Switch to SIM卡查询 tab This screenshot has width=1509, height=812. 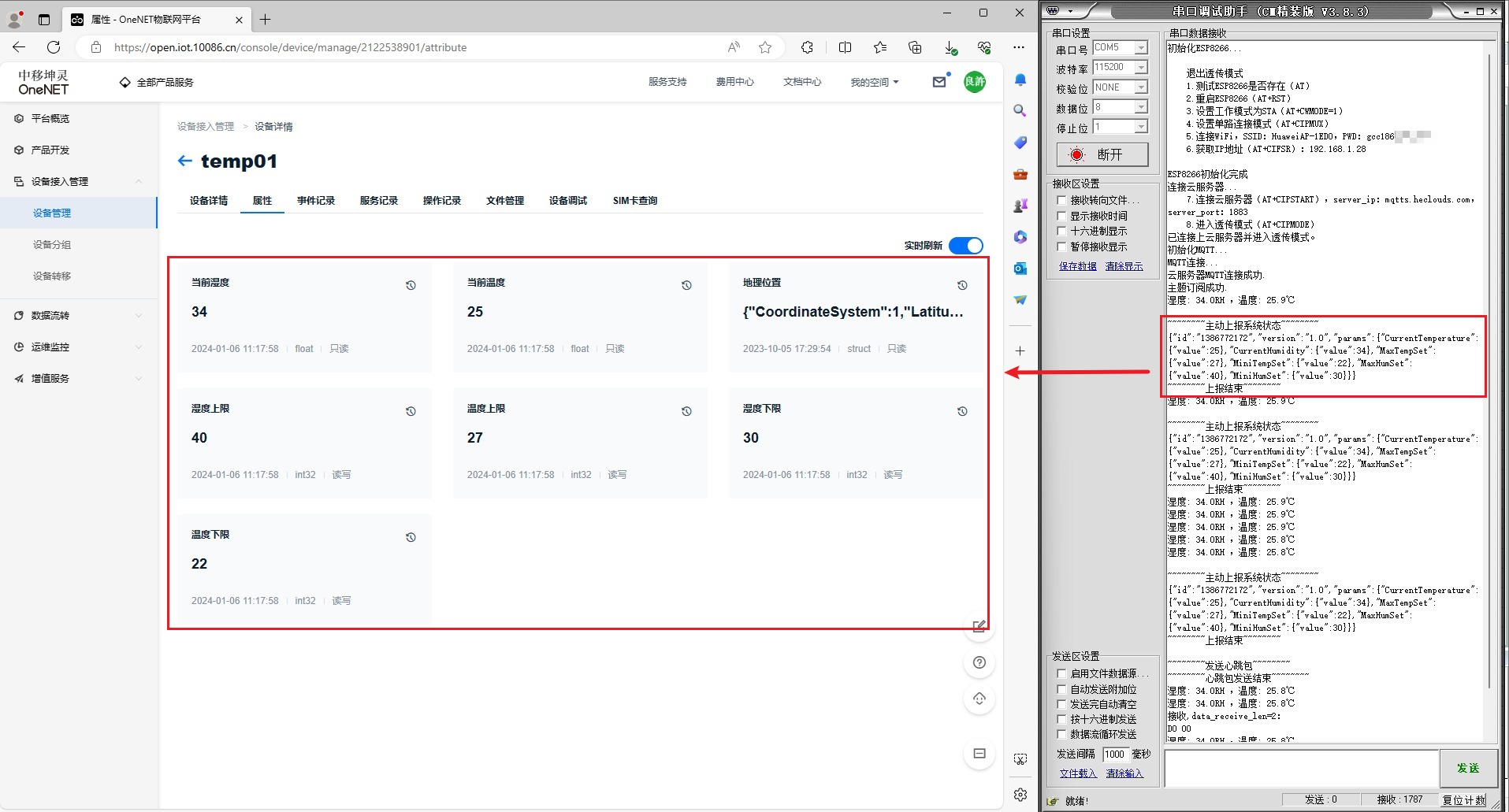635,201
